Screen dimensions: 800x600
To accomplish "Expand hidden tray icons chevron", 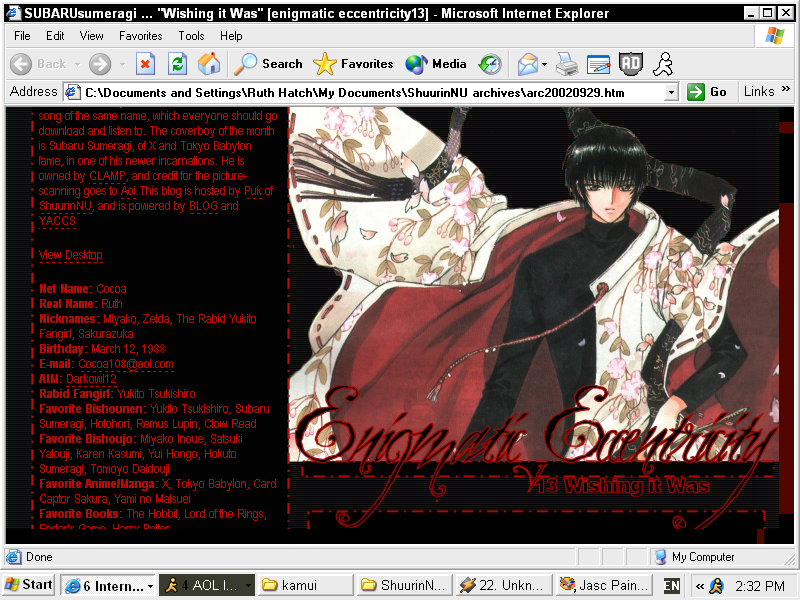I will 700,586.
